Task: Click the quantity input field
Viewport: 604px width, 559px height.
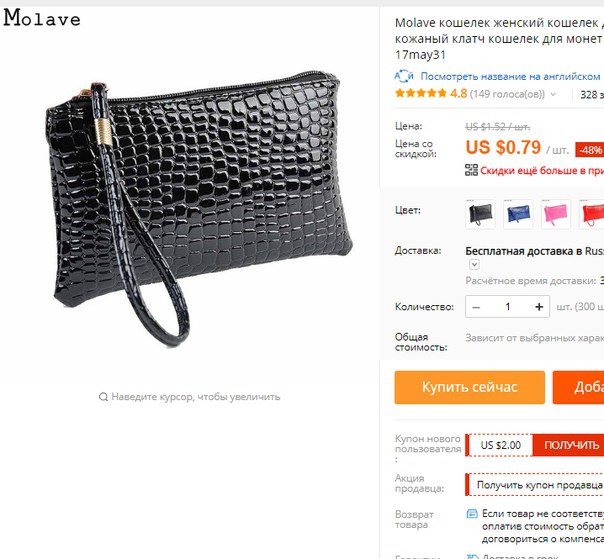Action: [x=508, y=307]
